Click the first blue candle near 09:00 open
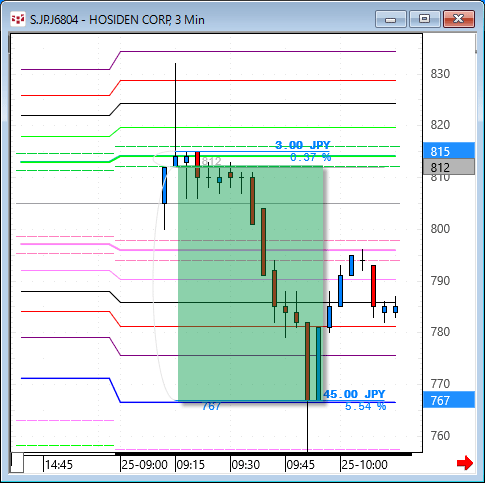This screenshot has width=485, height=483. tap(164, 185)
